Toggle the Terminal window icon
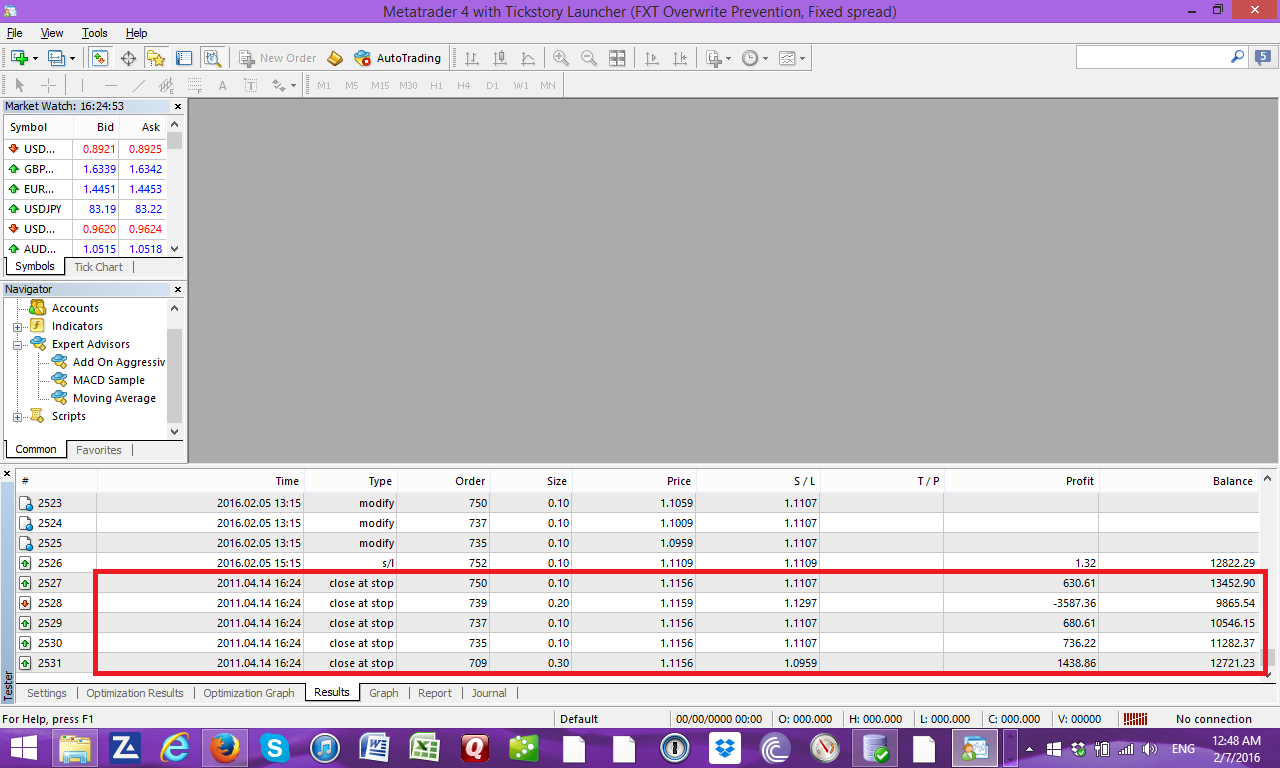 click(183, 58)
